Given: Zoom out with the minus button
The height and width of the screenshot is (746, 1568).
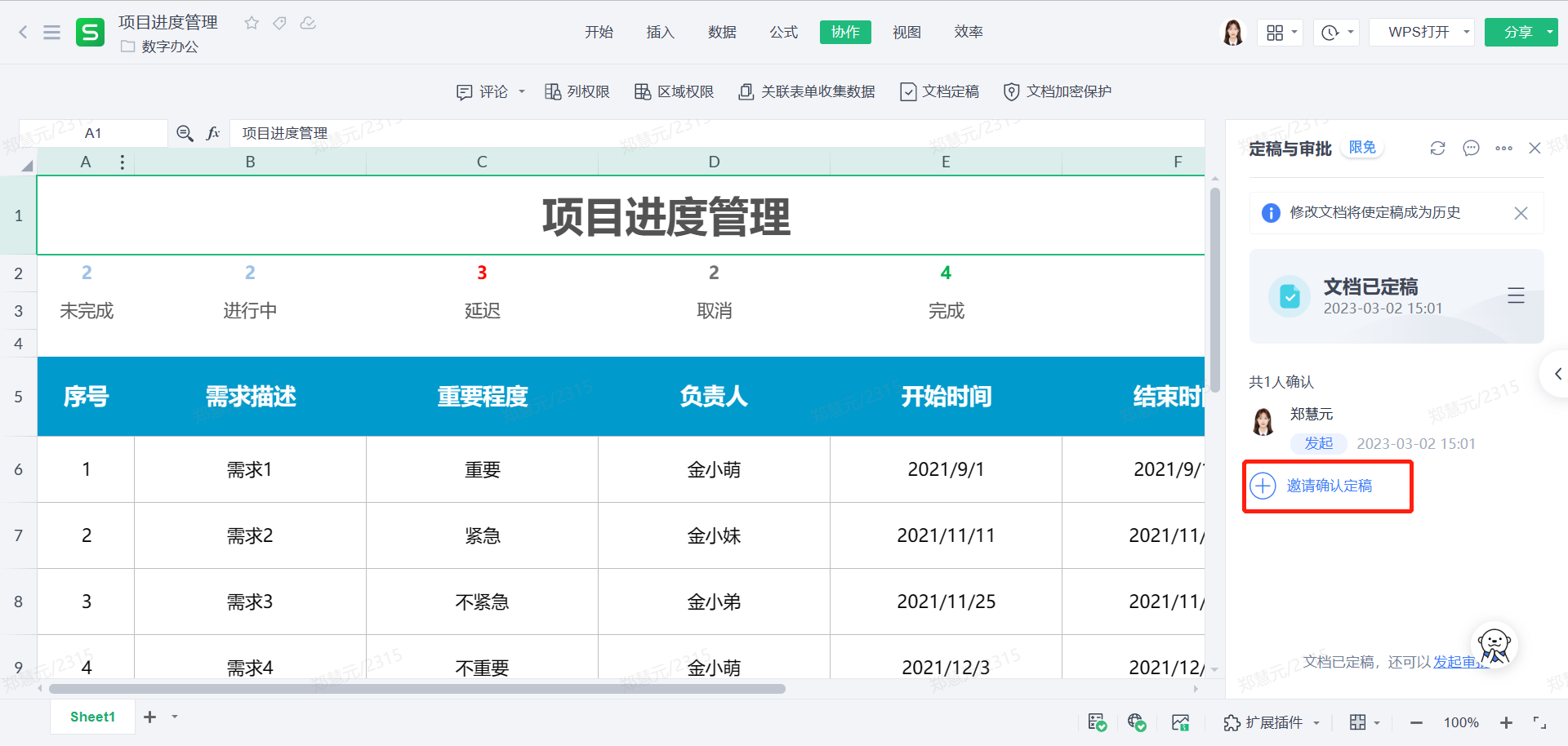Looking at the screenshot, I should (1416, 723).
